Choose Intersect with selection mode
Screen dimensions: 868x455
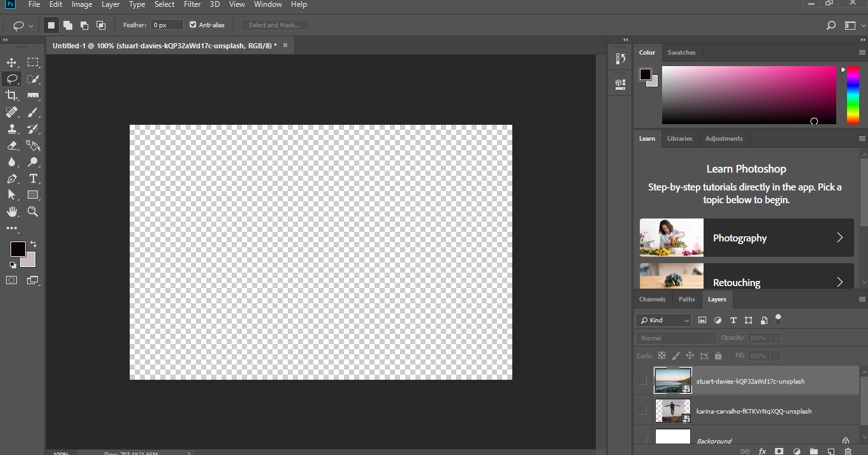tap(101, 25)
